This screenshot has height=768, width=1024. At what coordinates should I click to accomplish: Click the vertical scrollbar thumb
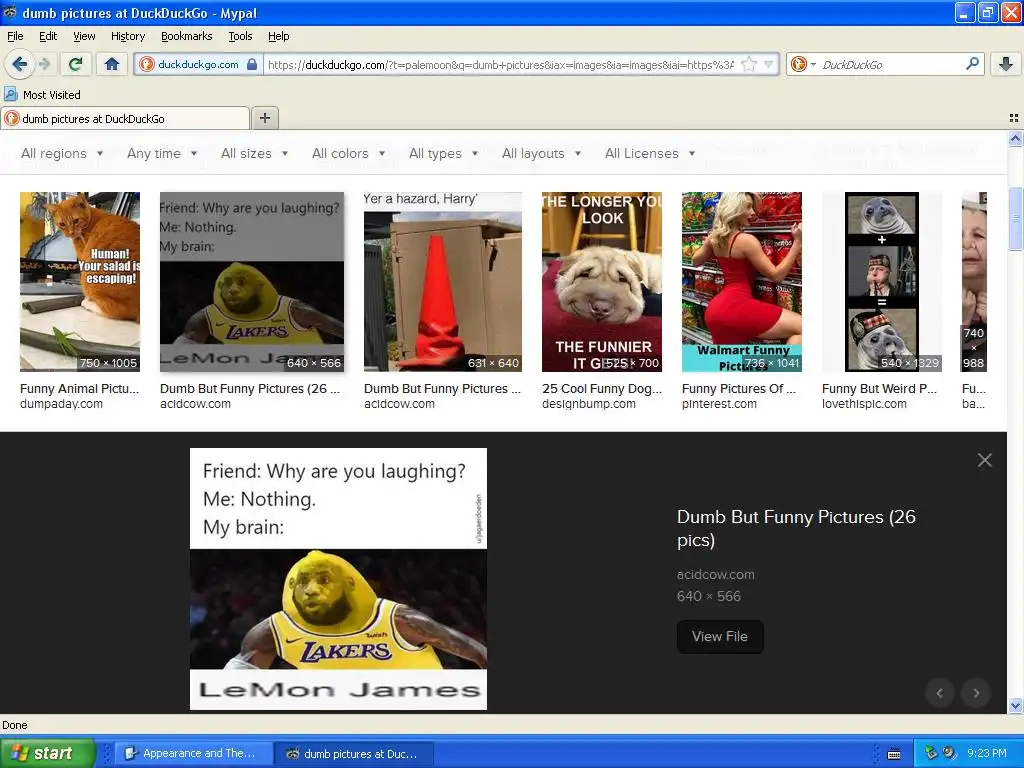pos(1015,219)
